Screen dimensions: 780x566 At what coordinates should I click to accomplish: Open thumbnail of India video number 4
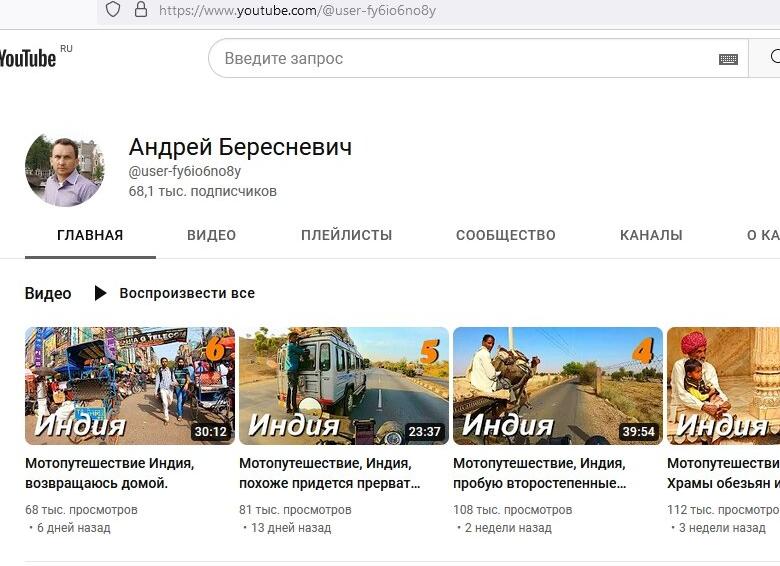pyautogui.click(x=558, y=385)
